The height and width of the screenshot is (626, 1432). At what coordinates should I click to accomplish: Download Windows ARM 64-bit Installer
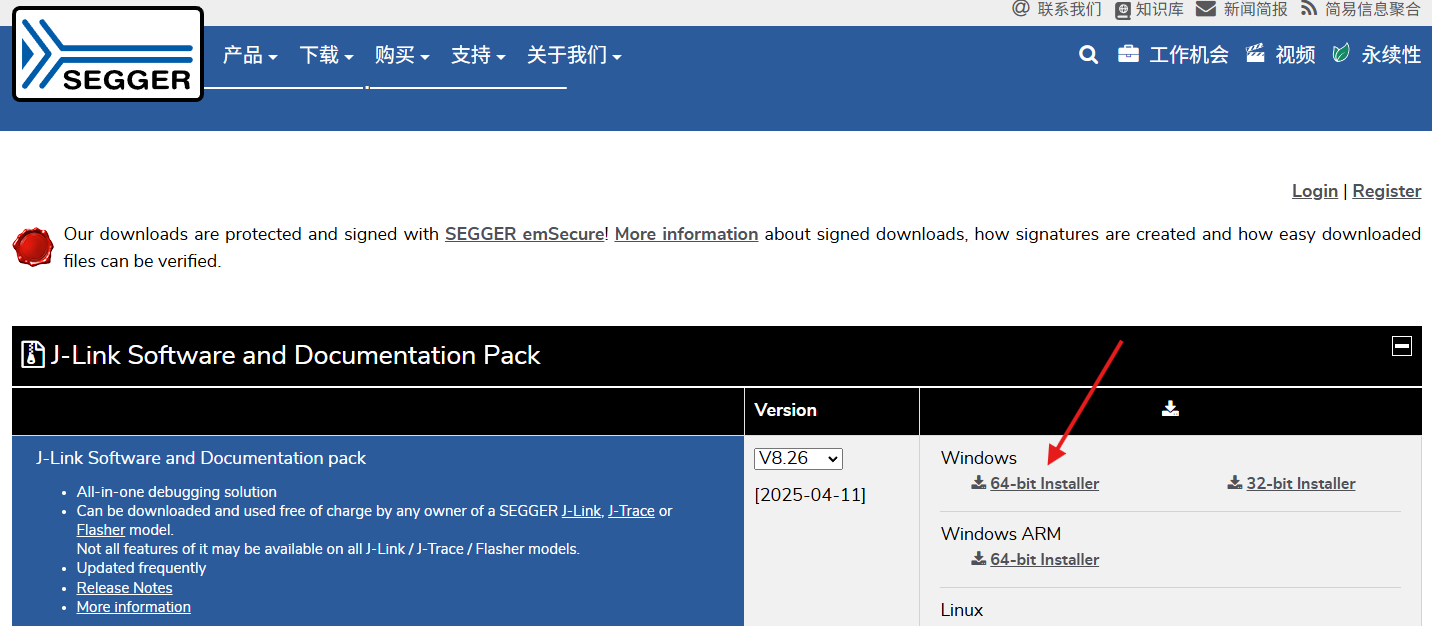click(1045, 559)
